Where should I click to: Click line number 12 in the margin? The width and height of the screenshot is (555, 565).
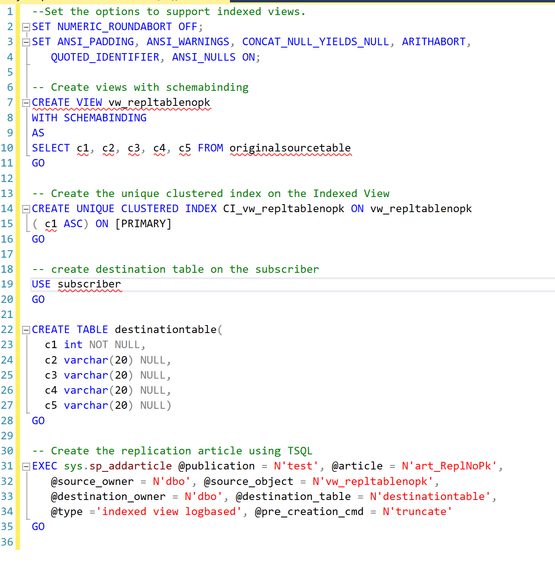point(7,178)
